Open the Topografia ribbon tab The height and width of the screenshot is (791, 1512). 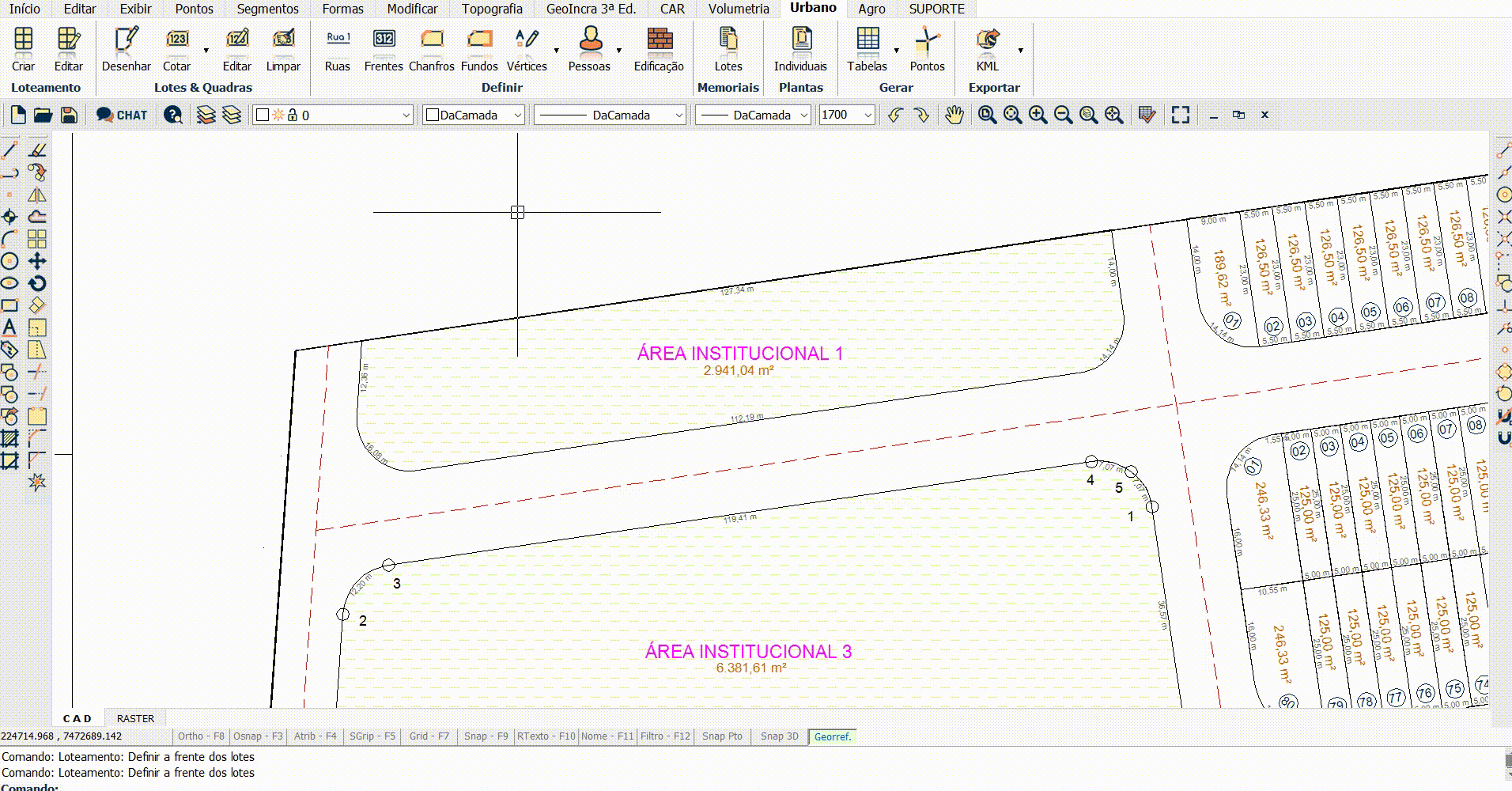click(x=492, y=9)
